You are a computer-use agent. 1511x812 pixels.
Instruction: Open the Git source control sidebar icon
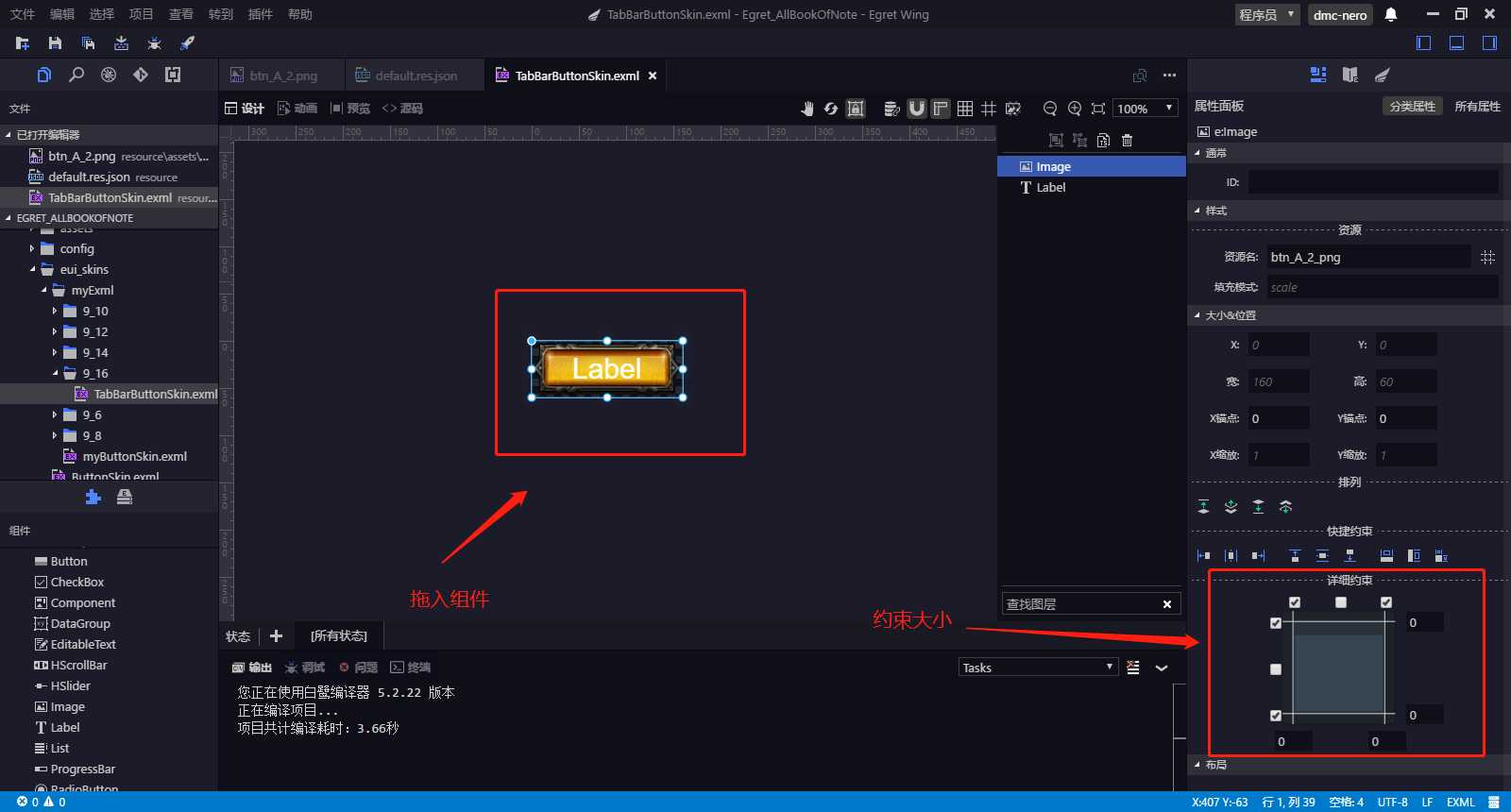141,75
